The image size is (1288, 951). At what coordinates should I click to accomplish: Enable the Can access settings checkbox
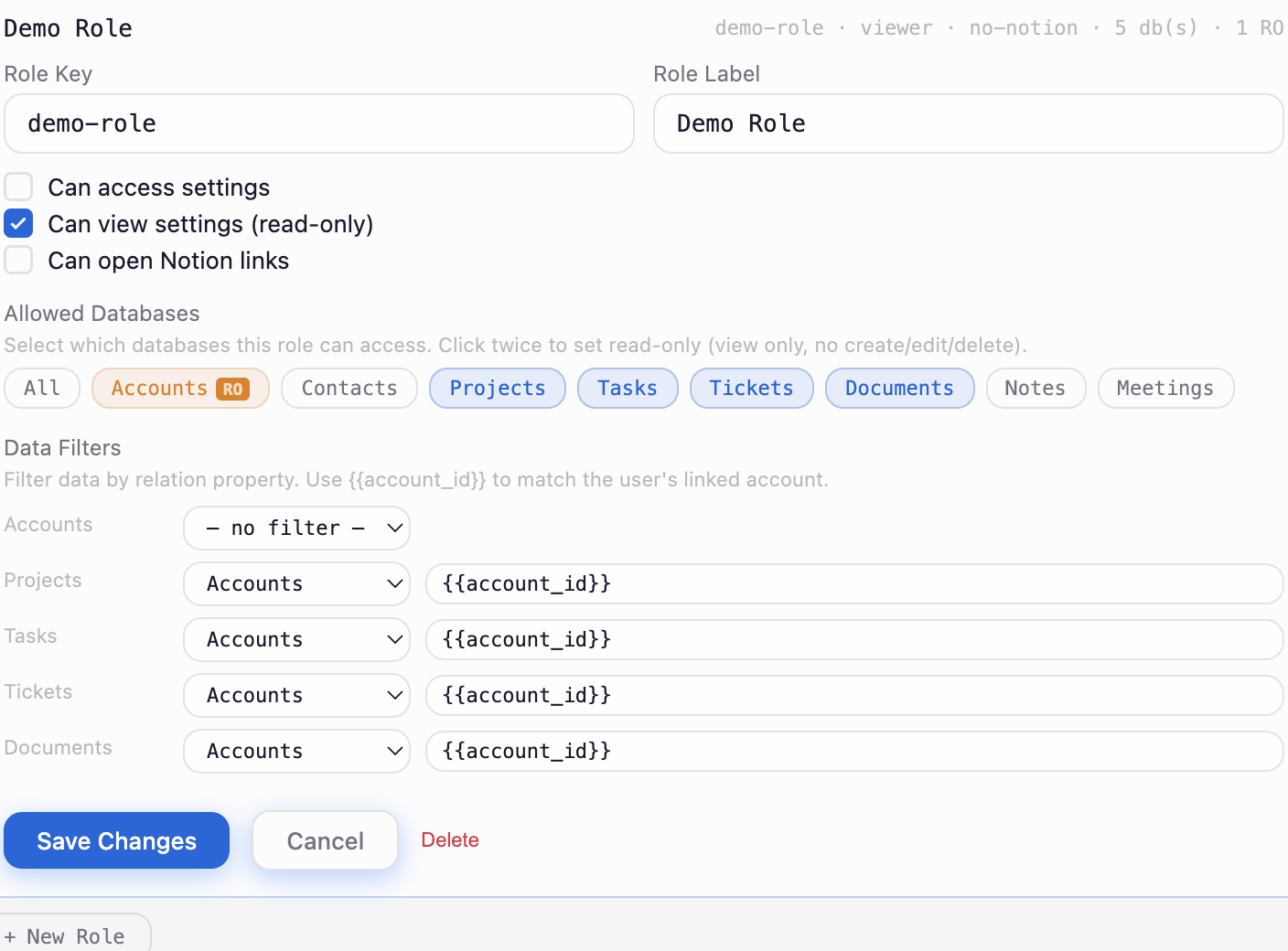pyautogui.click(x=18, y=187)
